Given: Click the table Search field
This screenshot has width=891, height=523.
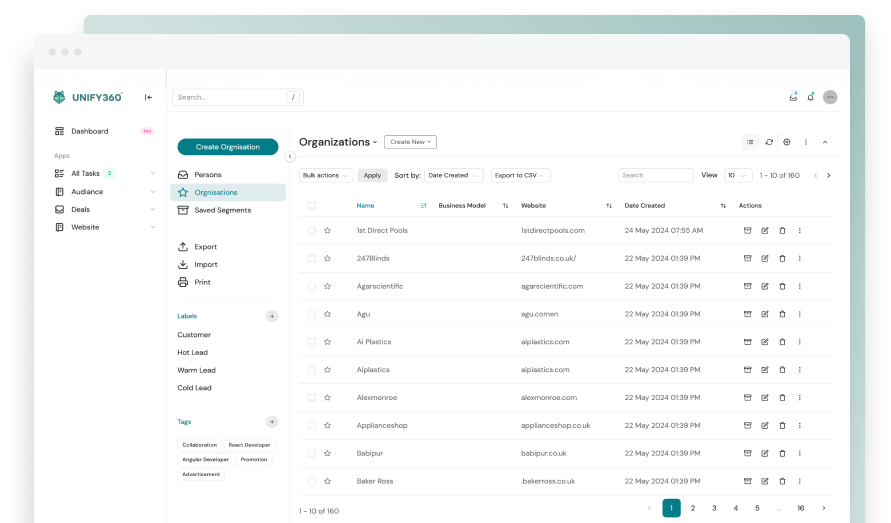Looking at the screenshot, I should pos(656,176).
